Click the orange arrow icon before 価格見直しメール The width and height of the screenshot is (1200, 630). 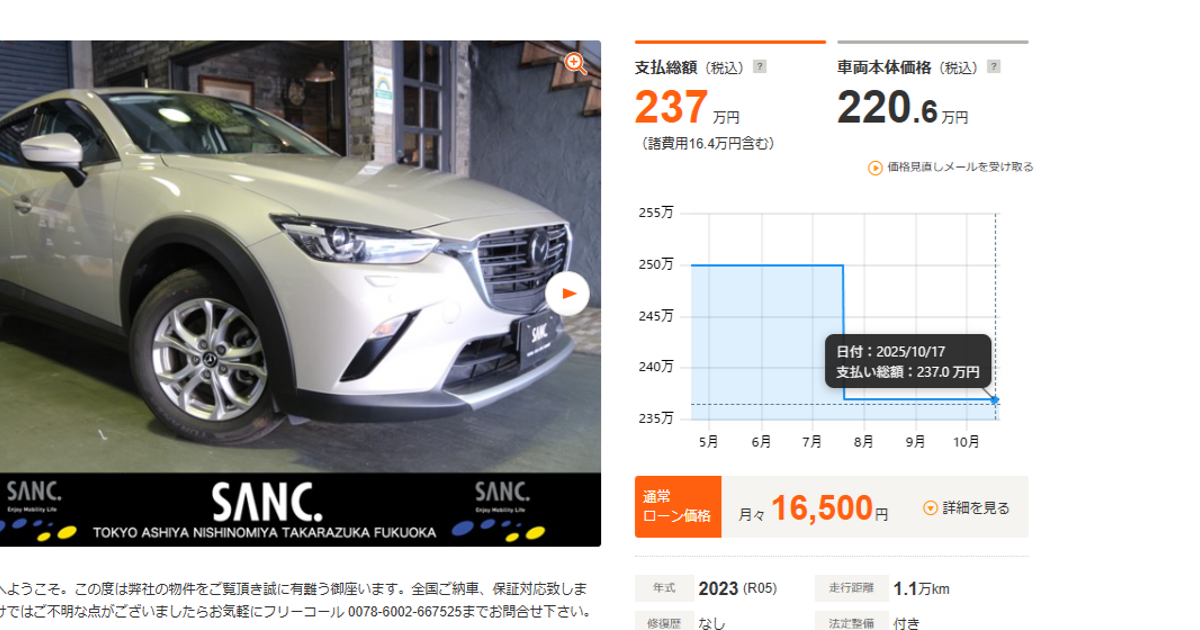[875, 168]
